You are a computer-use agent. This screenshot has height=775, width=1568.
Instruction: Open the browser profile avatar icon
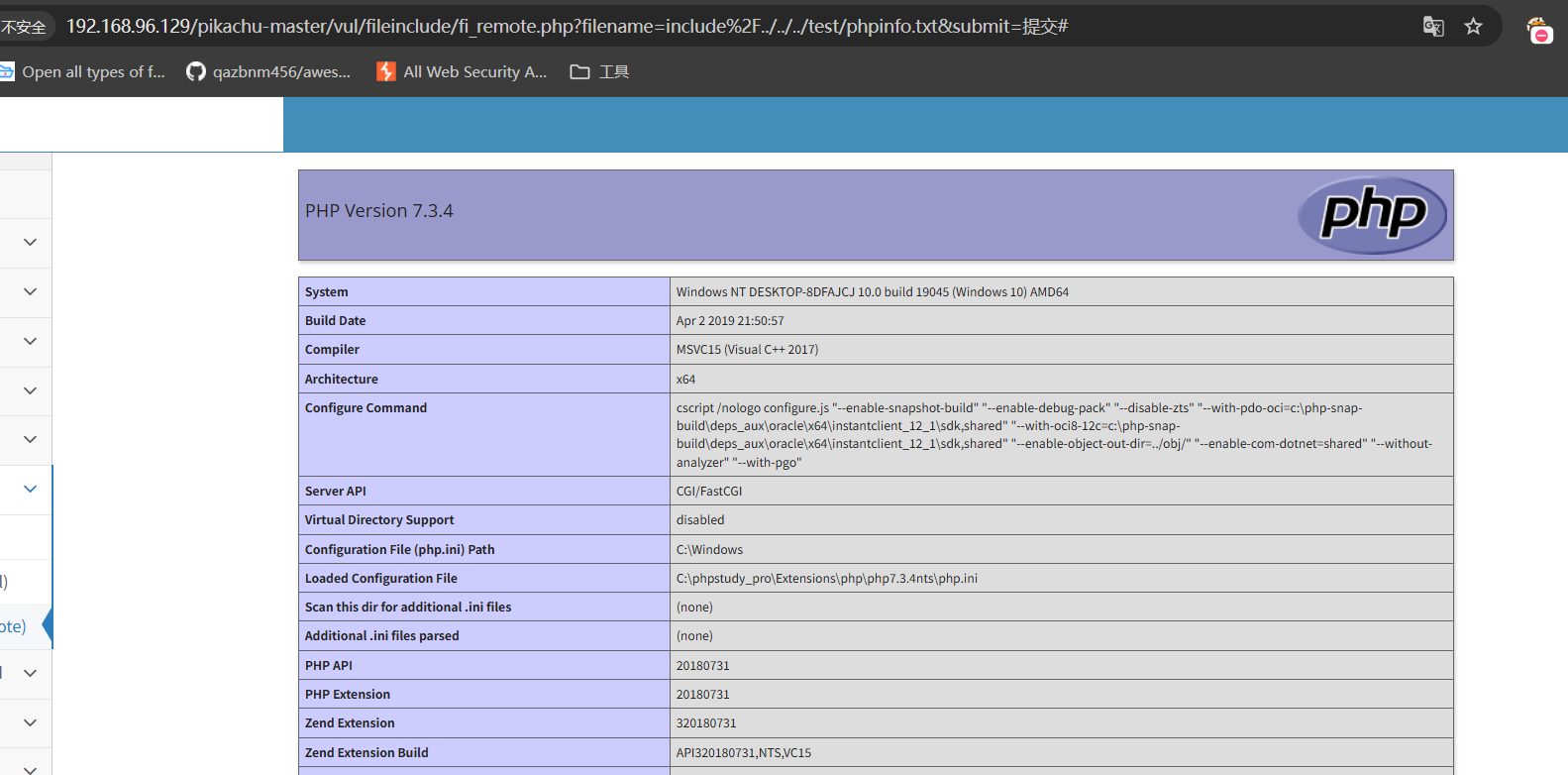pyautogui.click(x=1539, y=31)
